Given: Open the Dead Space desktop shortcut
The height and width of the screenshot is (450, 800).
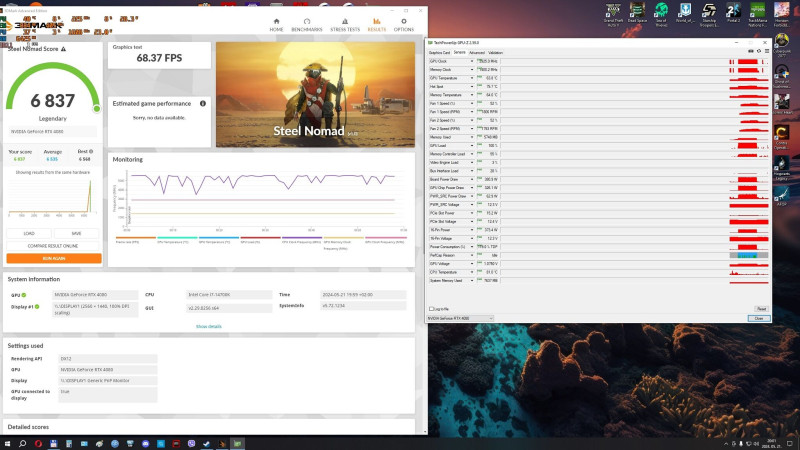Looking at the screenshot, I should (x=637, y=13).
